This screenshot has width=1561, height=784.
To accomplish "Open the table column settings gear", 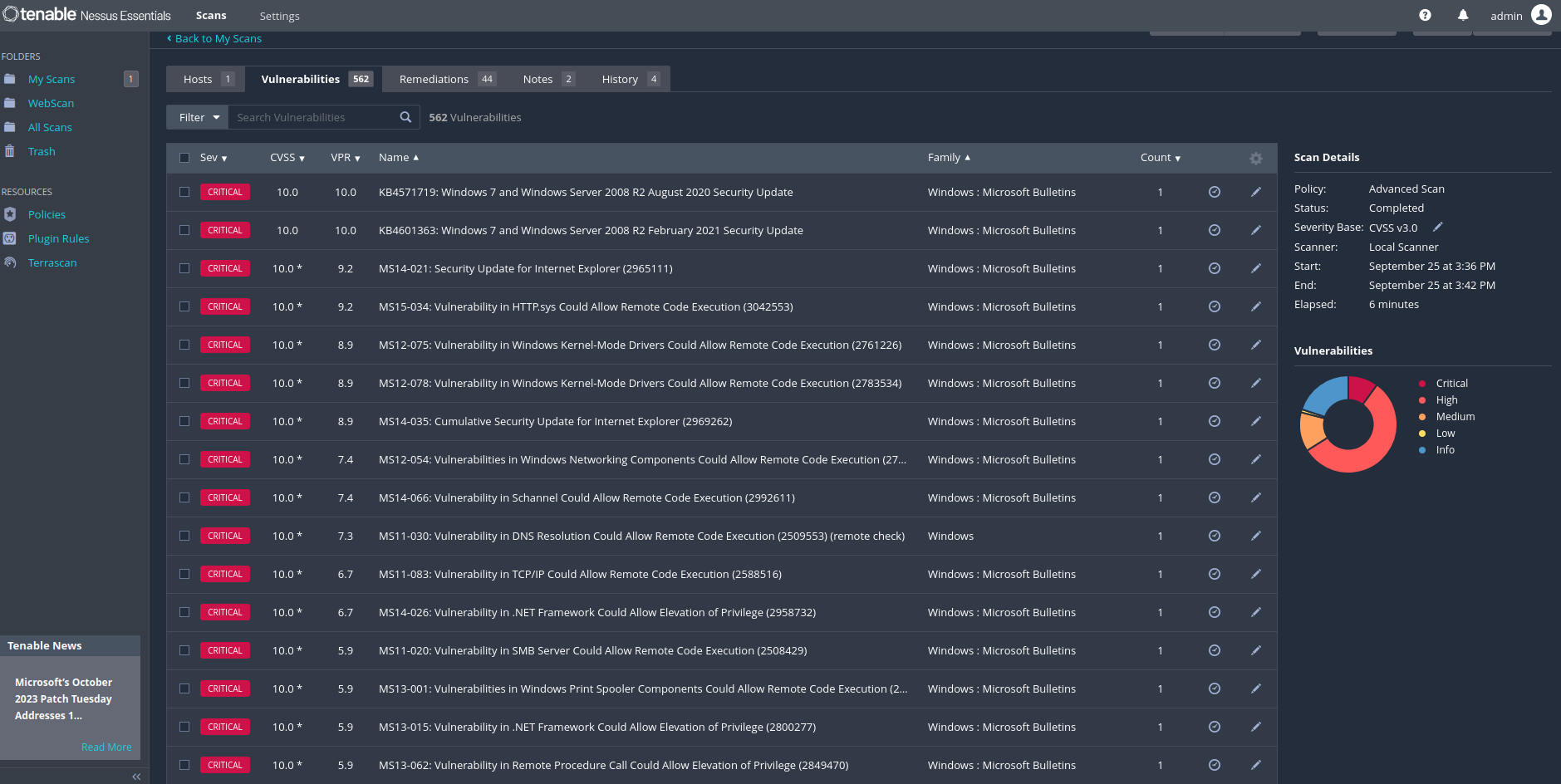I will [x=1255, y=158].
